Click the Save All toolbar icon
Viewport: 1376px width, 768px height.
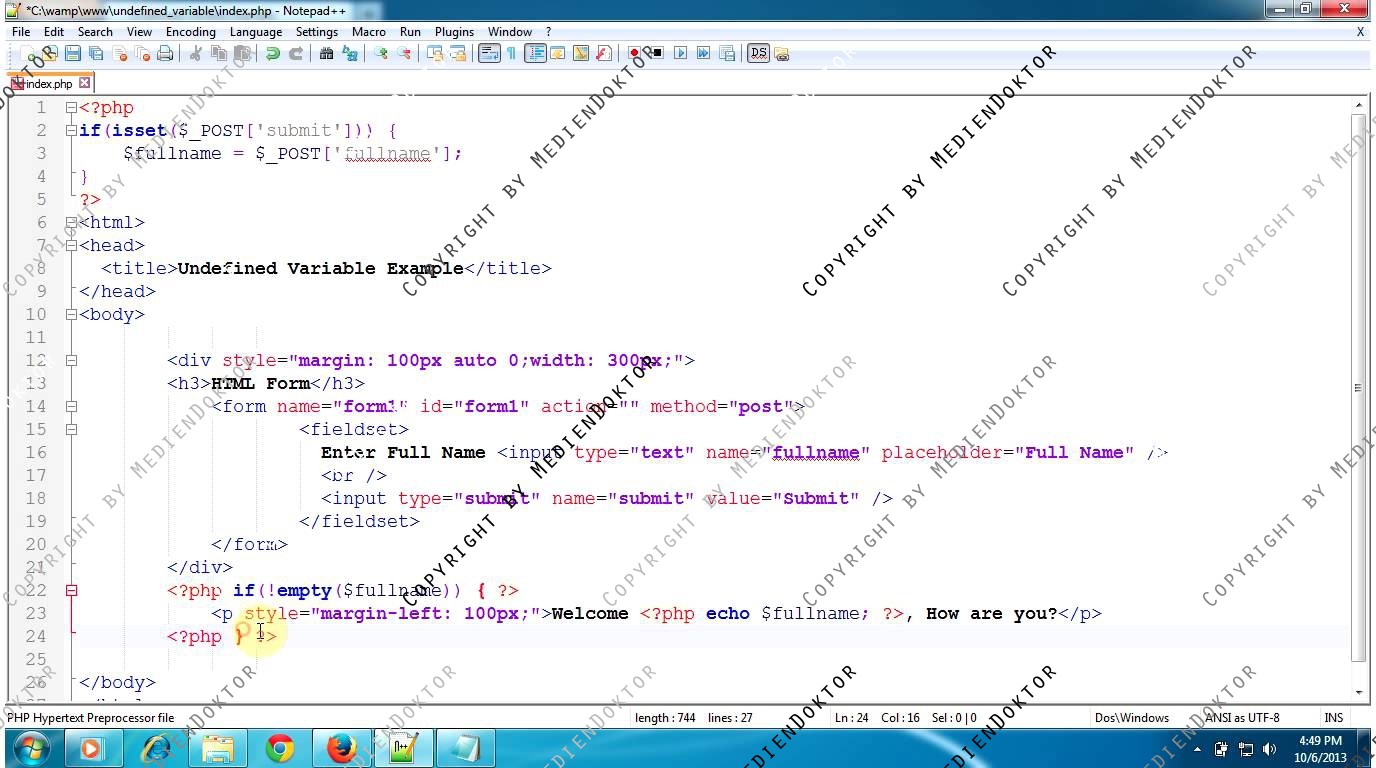point(96,54)
